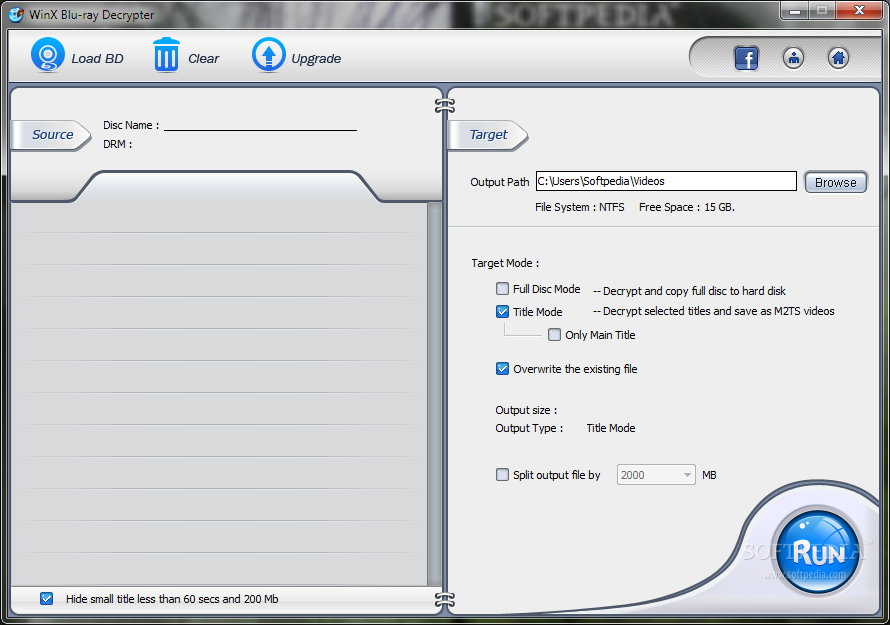
Task: Click the Output Path input field
Action: (666, 181)
